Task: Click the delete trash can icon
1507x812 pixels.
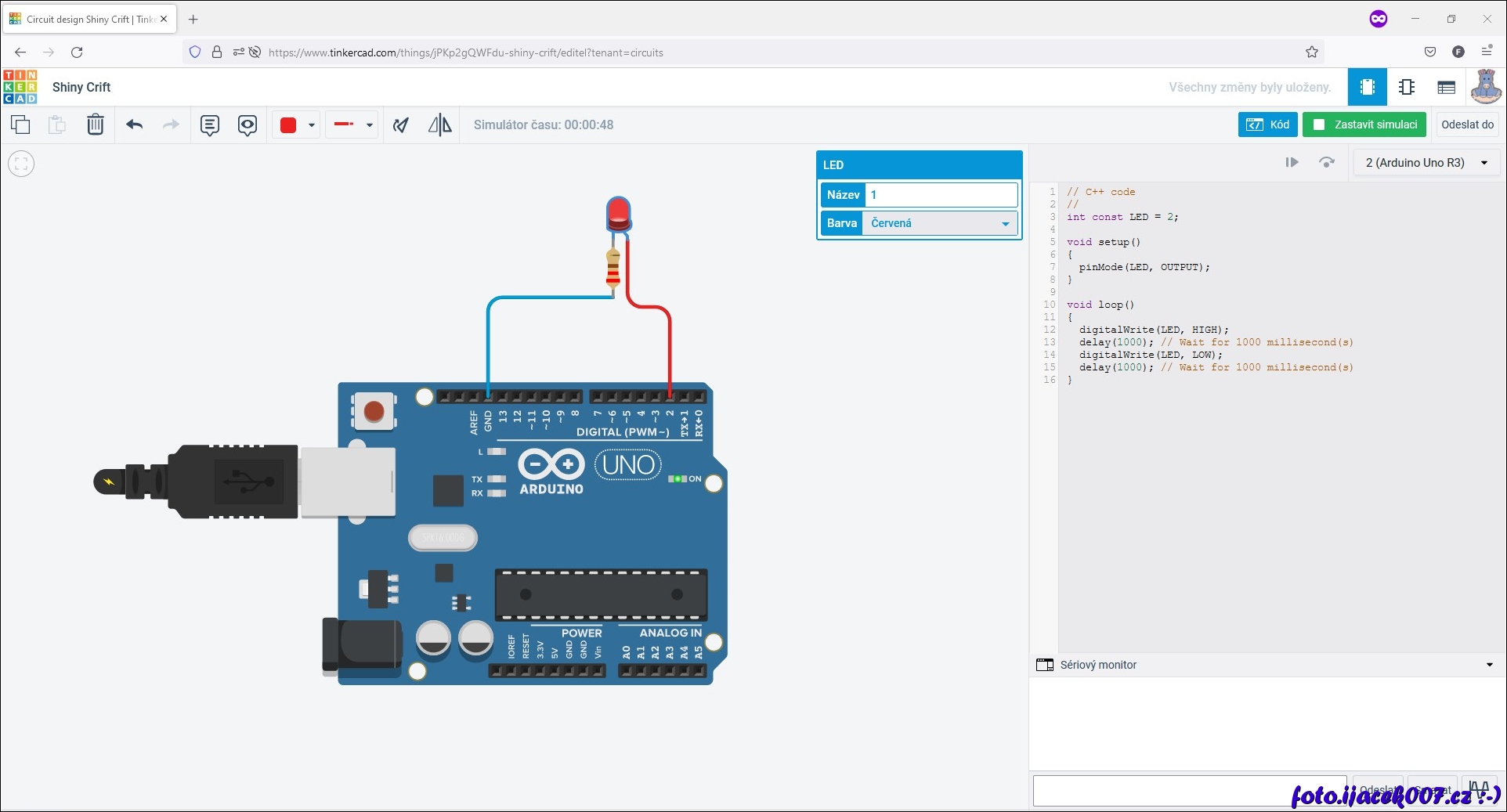Action: [95, 125]
